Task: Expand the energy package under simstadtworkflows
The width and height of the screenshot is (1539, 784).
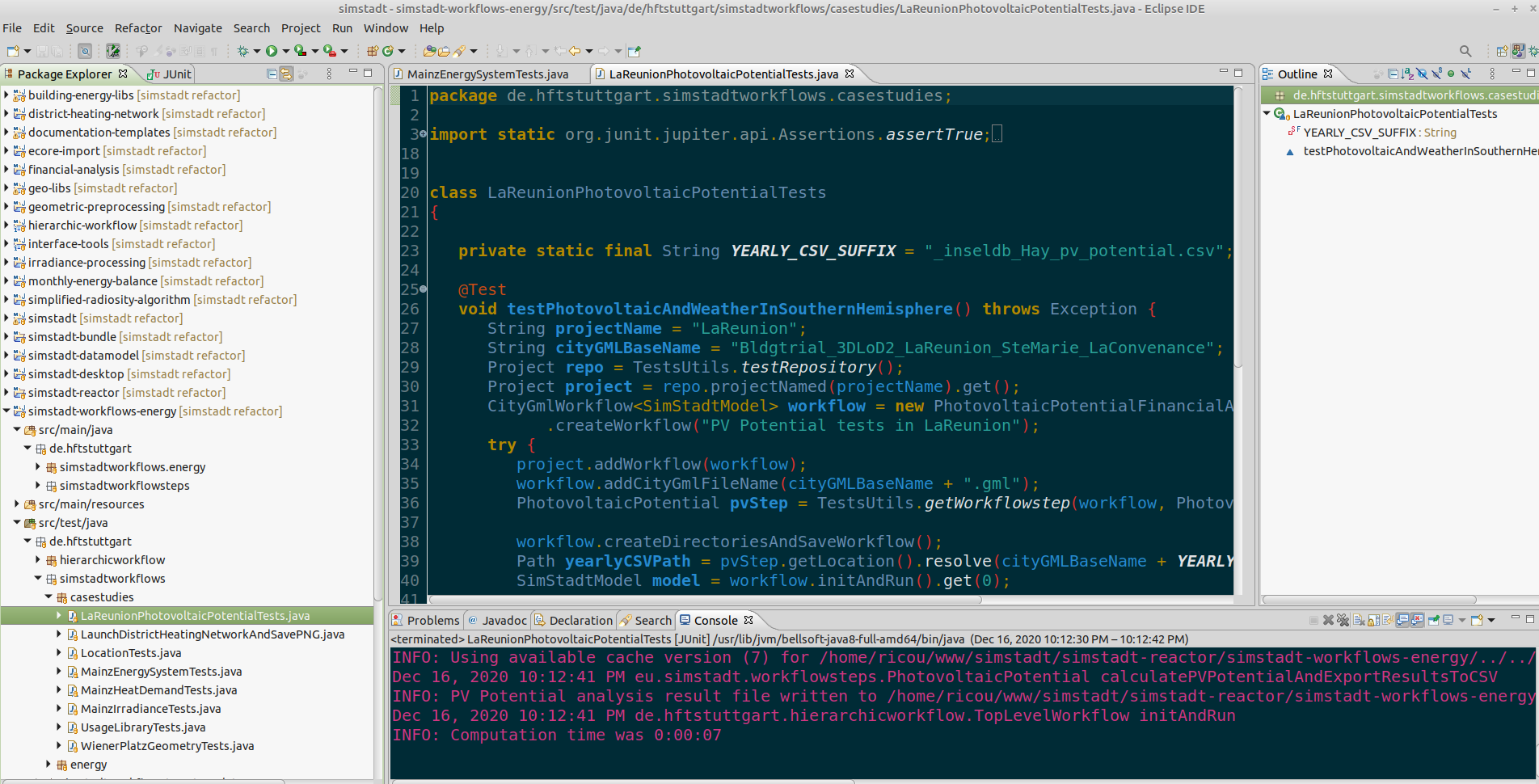Action: (48, 765)
